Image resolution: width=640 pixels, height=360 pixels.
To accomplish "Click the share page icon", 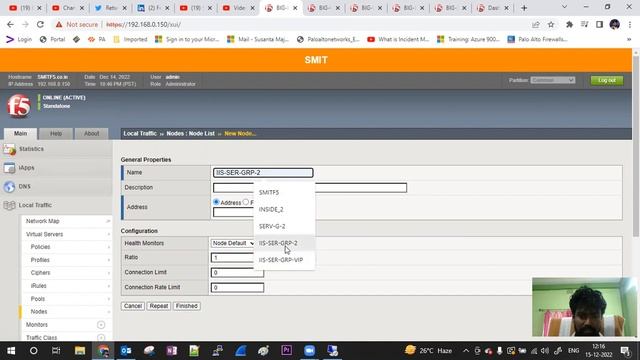I will coord(536,24).
